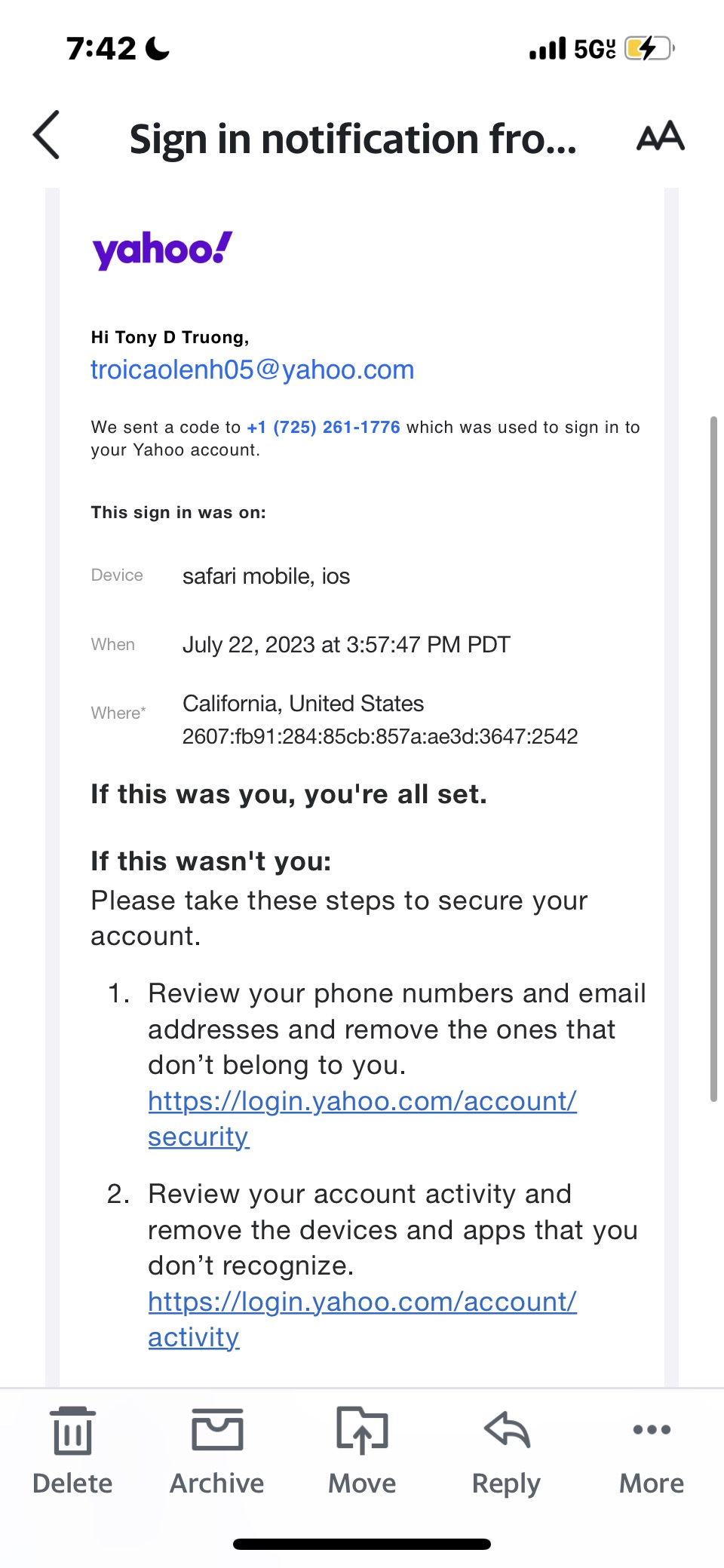Viewport: 724px width, 1568px height.
Task: Tap the email subject title
Action: pyautogui.click(x=353, y=140)
